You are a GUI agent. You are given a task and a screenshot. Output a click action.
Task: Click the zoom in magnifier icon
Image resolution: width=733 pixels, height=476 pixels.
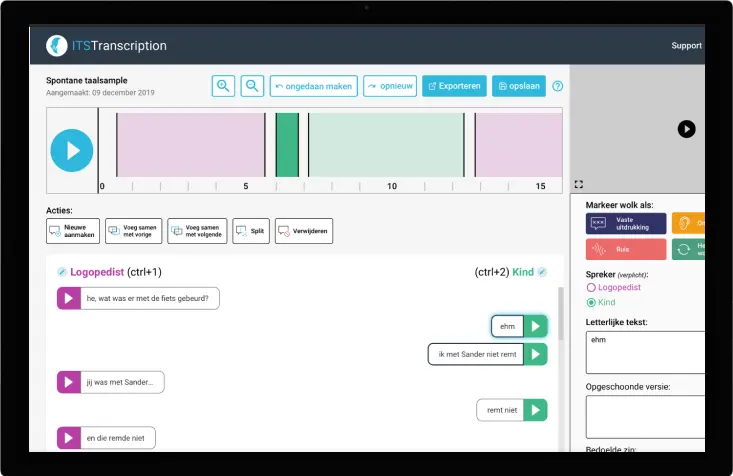(x=223, y=86)
